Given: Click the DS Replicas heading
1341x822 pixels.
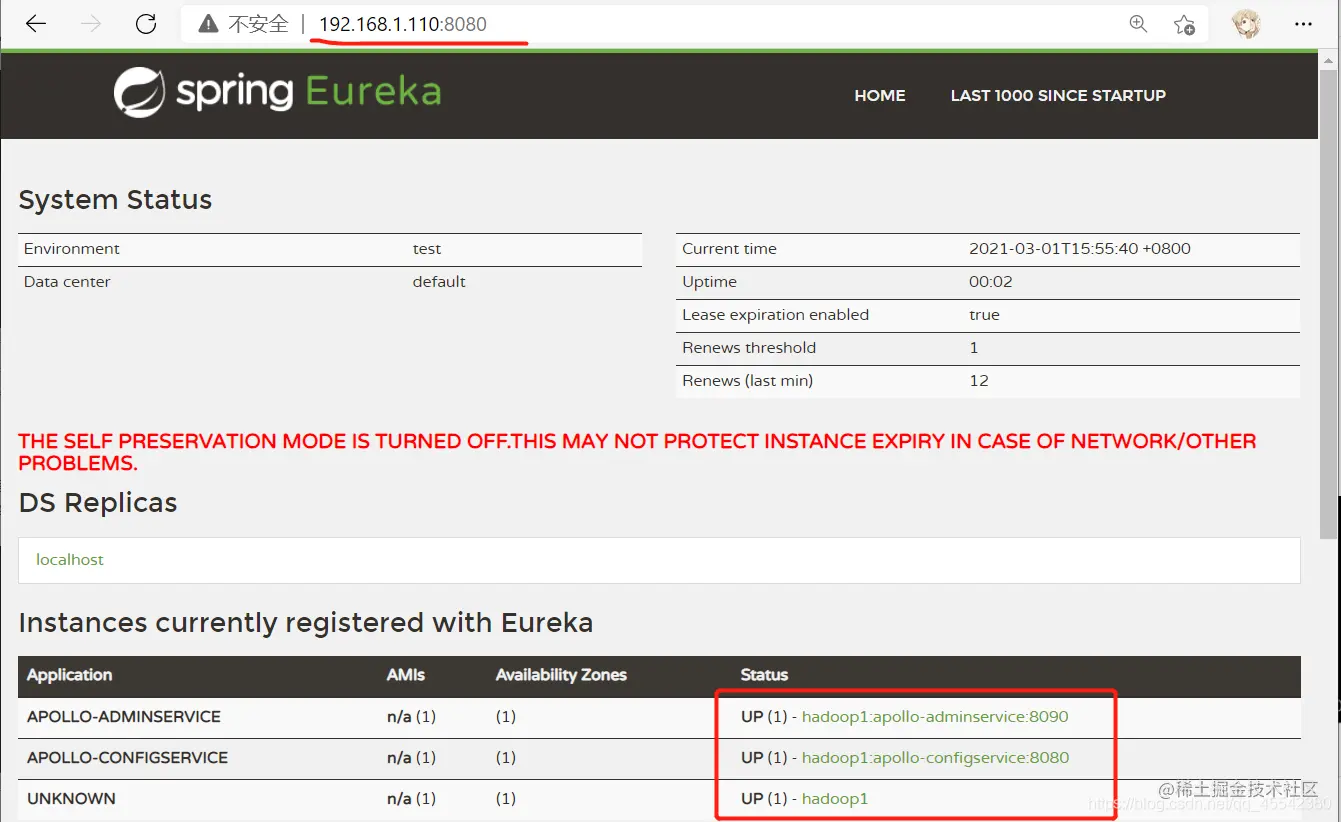Looking at the screenshot, I should 98,503.
